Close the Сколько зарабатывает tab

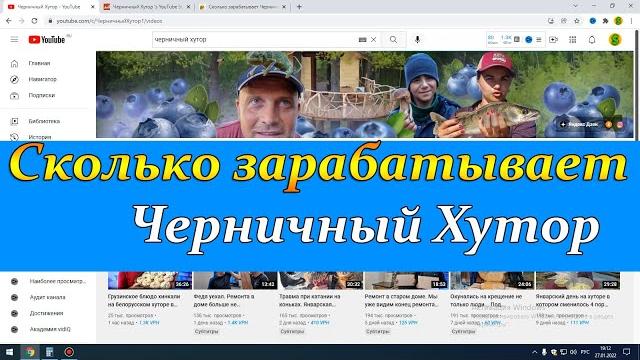284,7
